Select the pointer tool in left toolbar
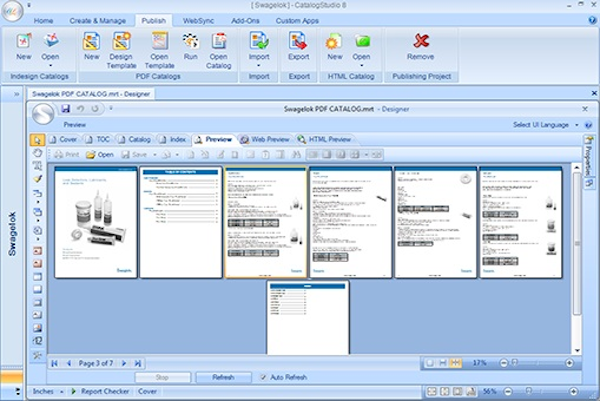Image resolution: width=600 pixels, height=401 pixels. tap(38, 140)
